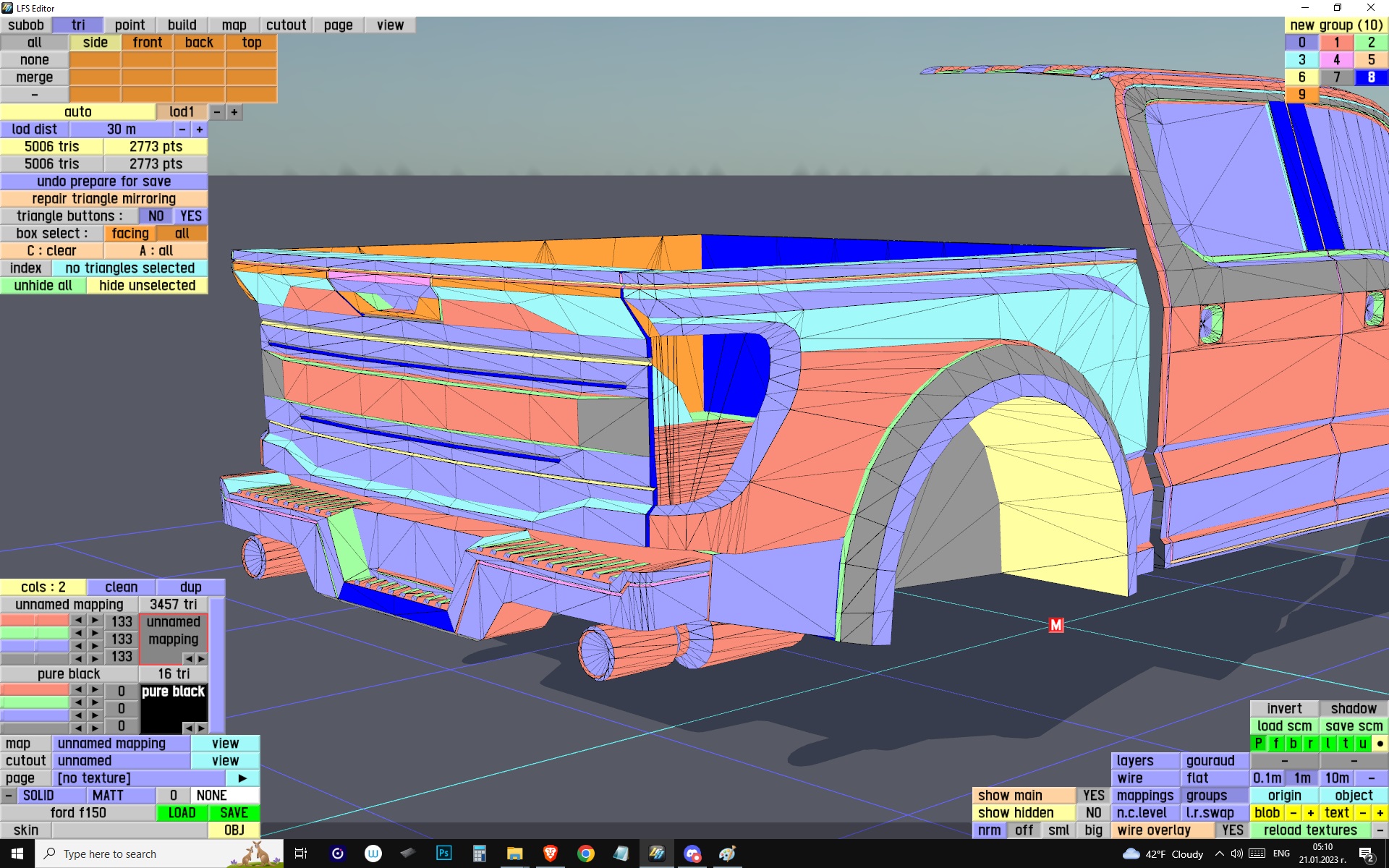
Task: Open the build mode tab
Action: point(182,25)
